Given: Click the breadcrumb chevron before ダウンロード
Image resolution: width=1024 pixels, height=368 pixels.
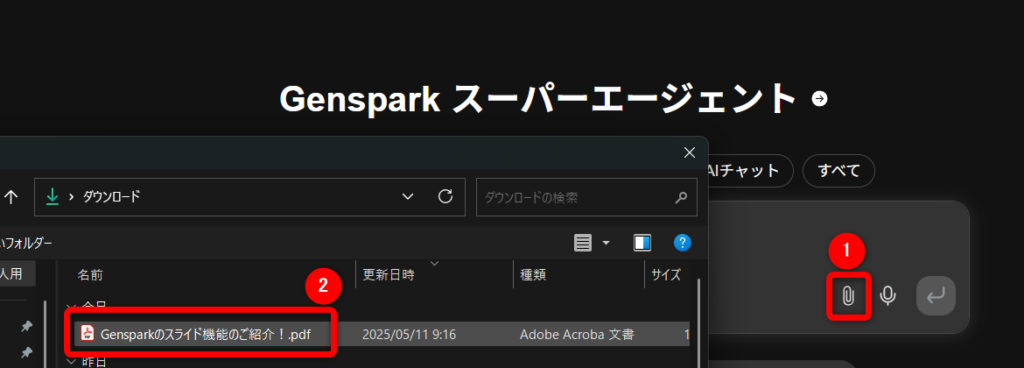Looking at the screenshot, I should tap(71, 196).
